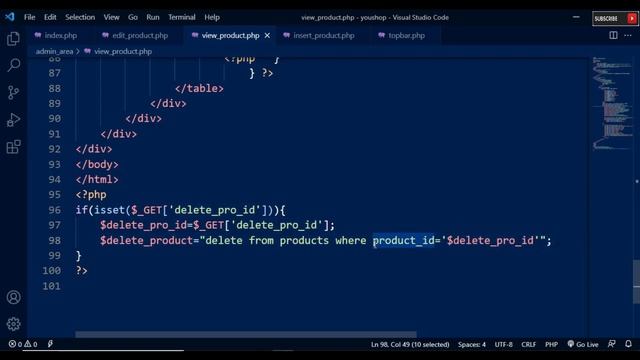
Task: Change line ending via CRLF
Action: [x=529, y=344]
